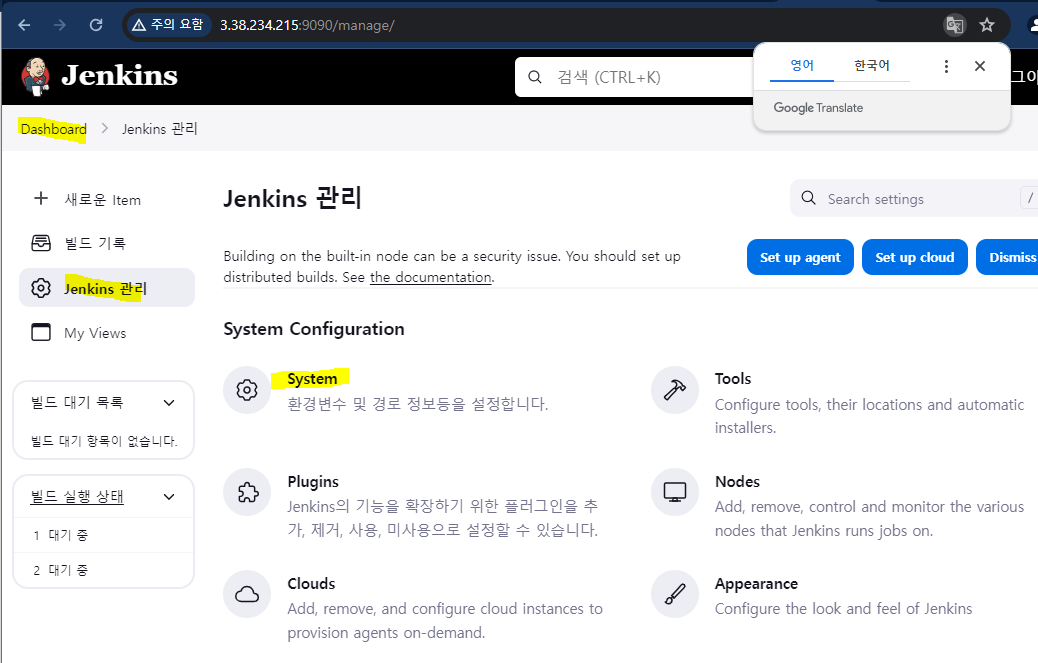Click 빌드 대기 항목이 없습니다 text
Viewport: 1038px width, 663px height.
pyautogui.click(x=104, y=441)
